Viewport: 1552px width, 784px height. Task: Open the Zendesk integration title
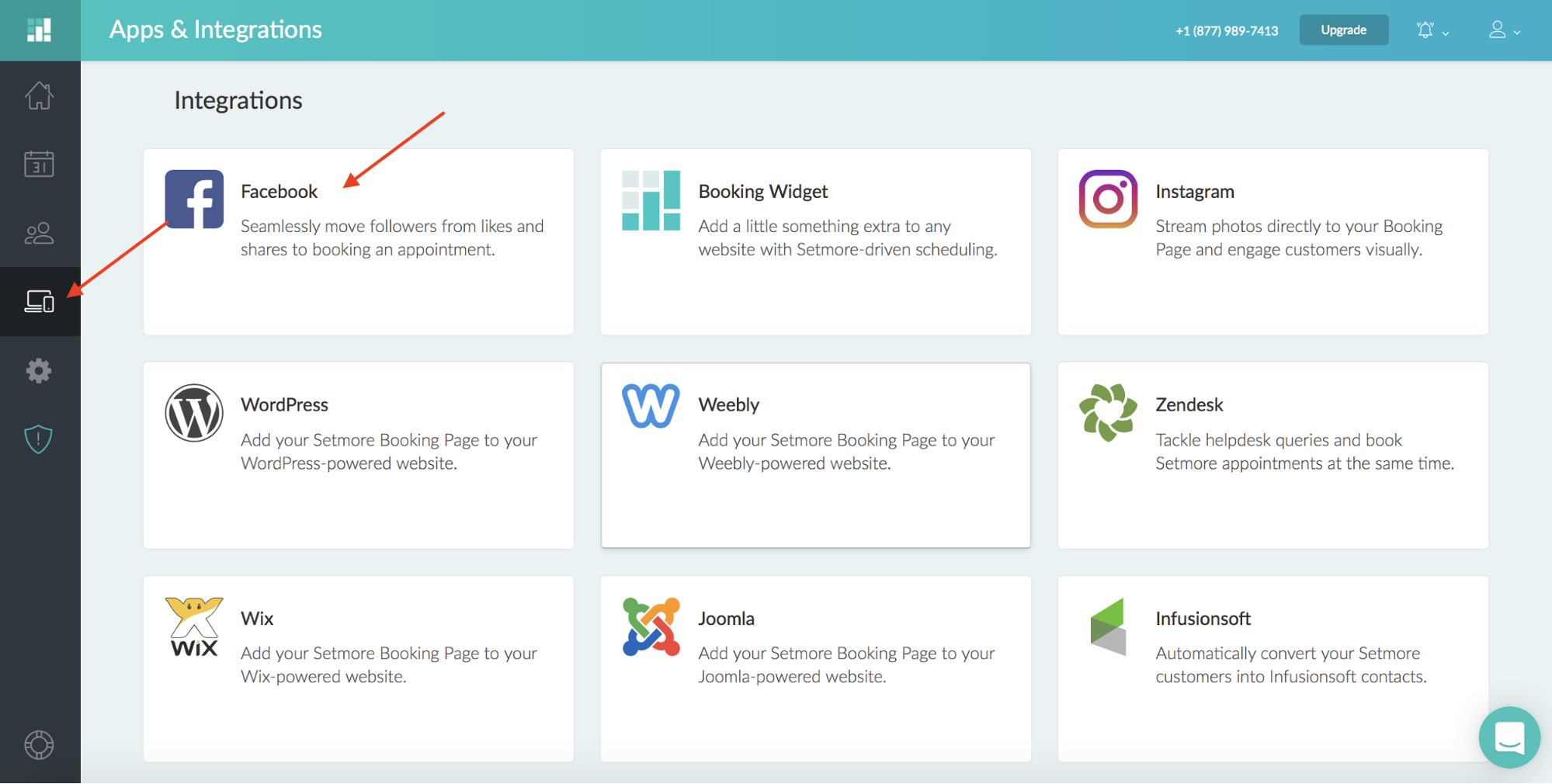(1189, 405)
